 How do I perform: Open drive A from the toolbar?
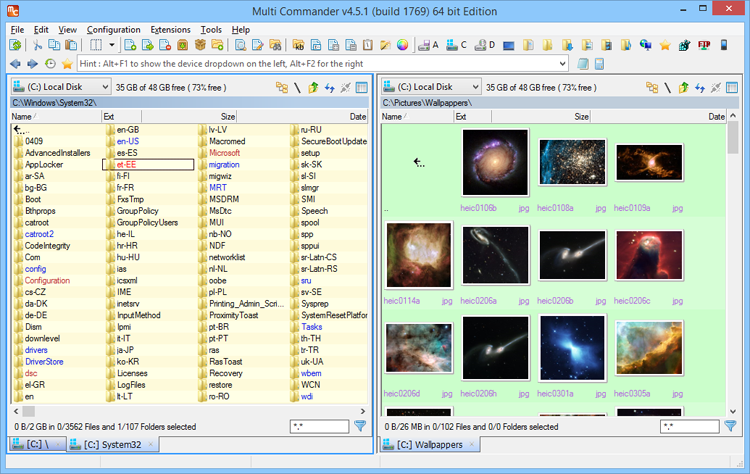click(x=430, y=45)
